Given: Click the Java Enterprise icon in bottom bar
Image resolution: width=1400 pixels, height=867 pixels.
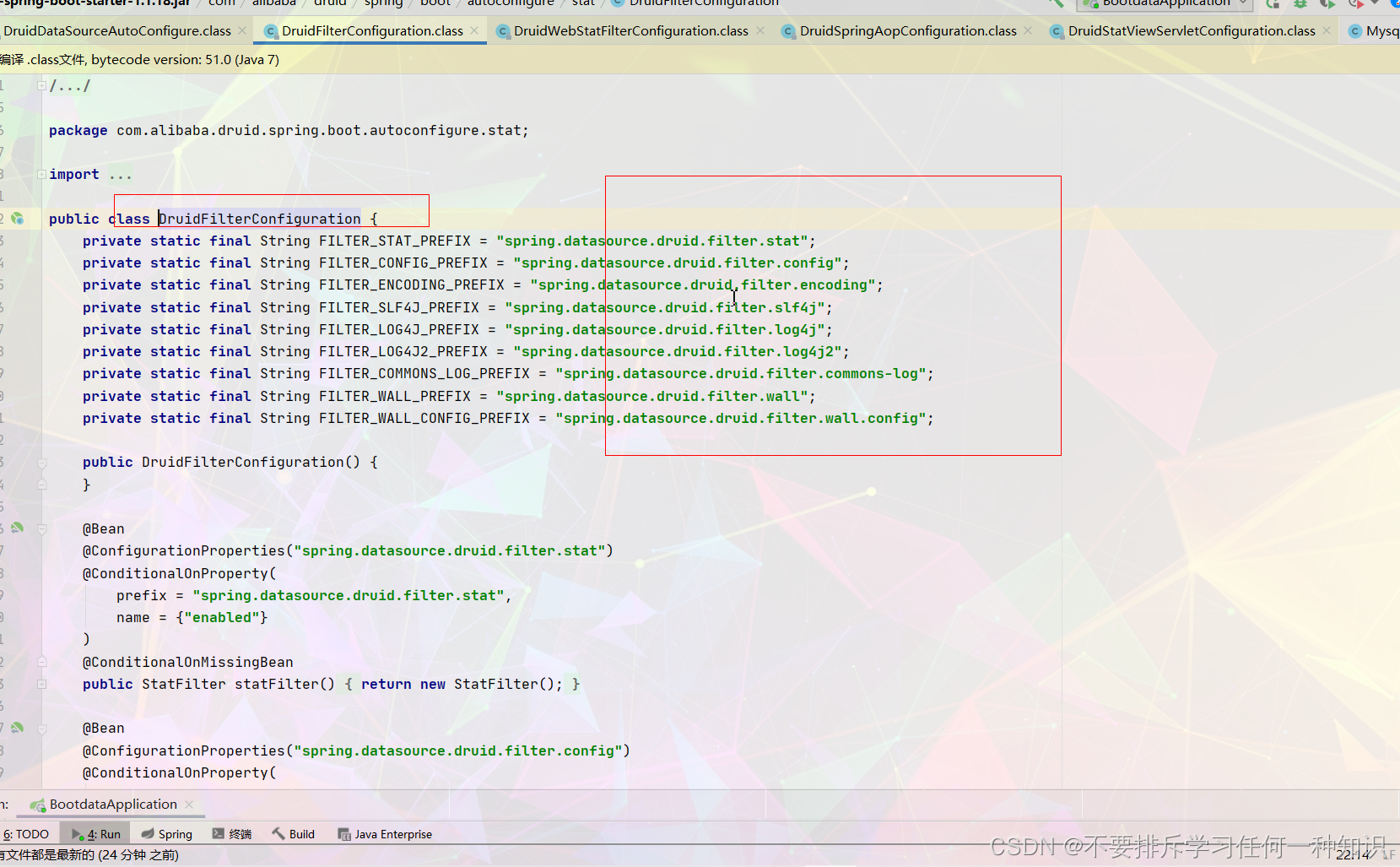Looking at the screenshot, I should (x=344, y=834).
